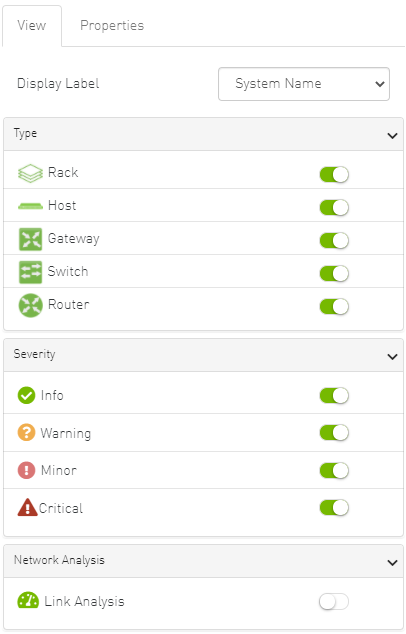The image size is (406, 634).
Task: Click the Rack stacked-layers icon
Action: (x=30, y=173)
